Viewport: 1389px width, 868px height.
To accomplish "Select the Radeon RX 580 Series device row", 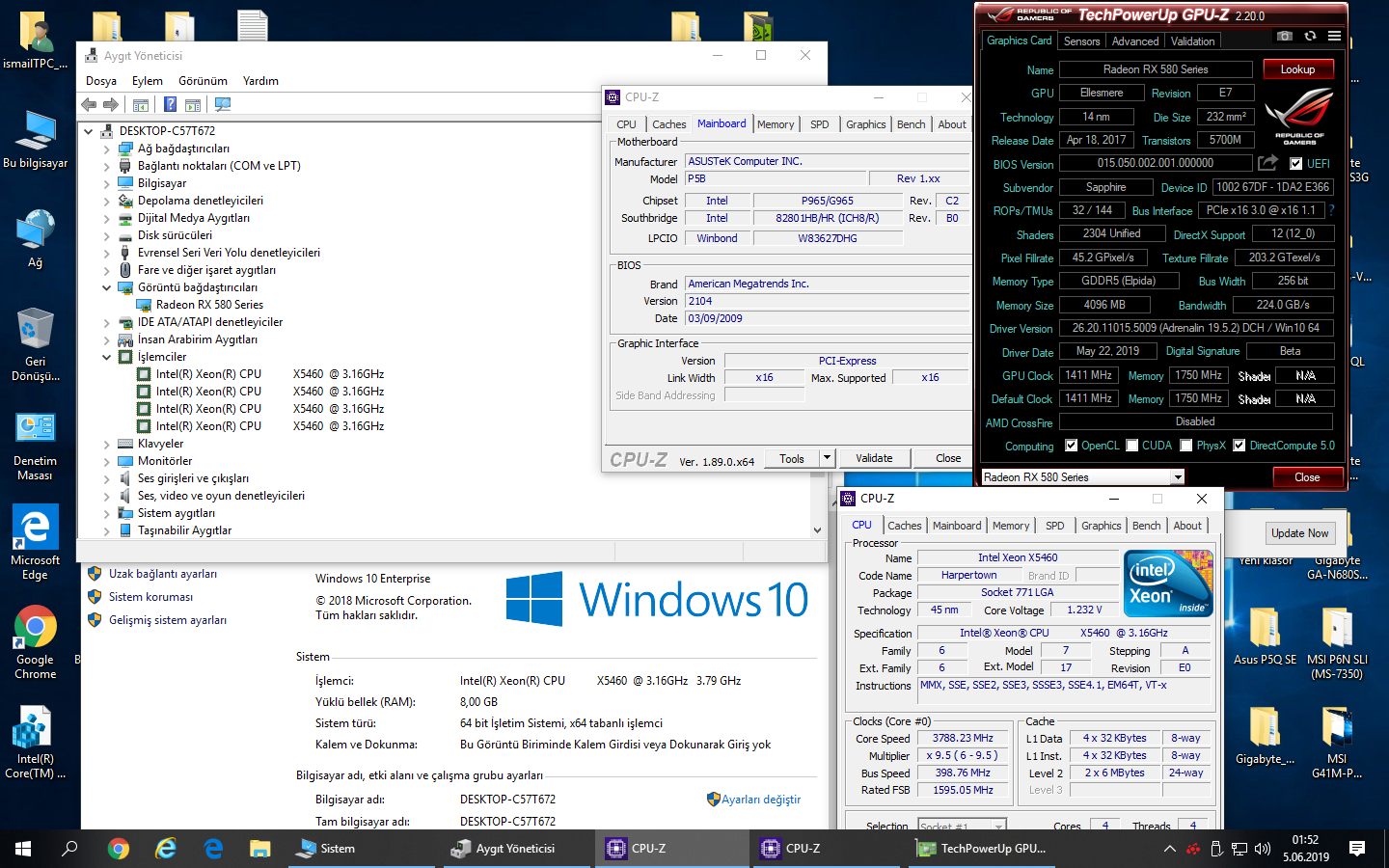I will 209,305.
